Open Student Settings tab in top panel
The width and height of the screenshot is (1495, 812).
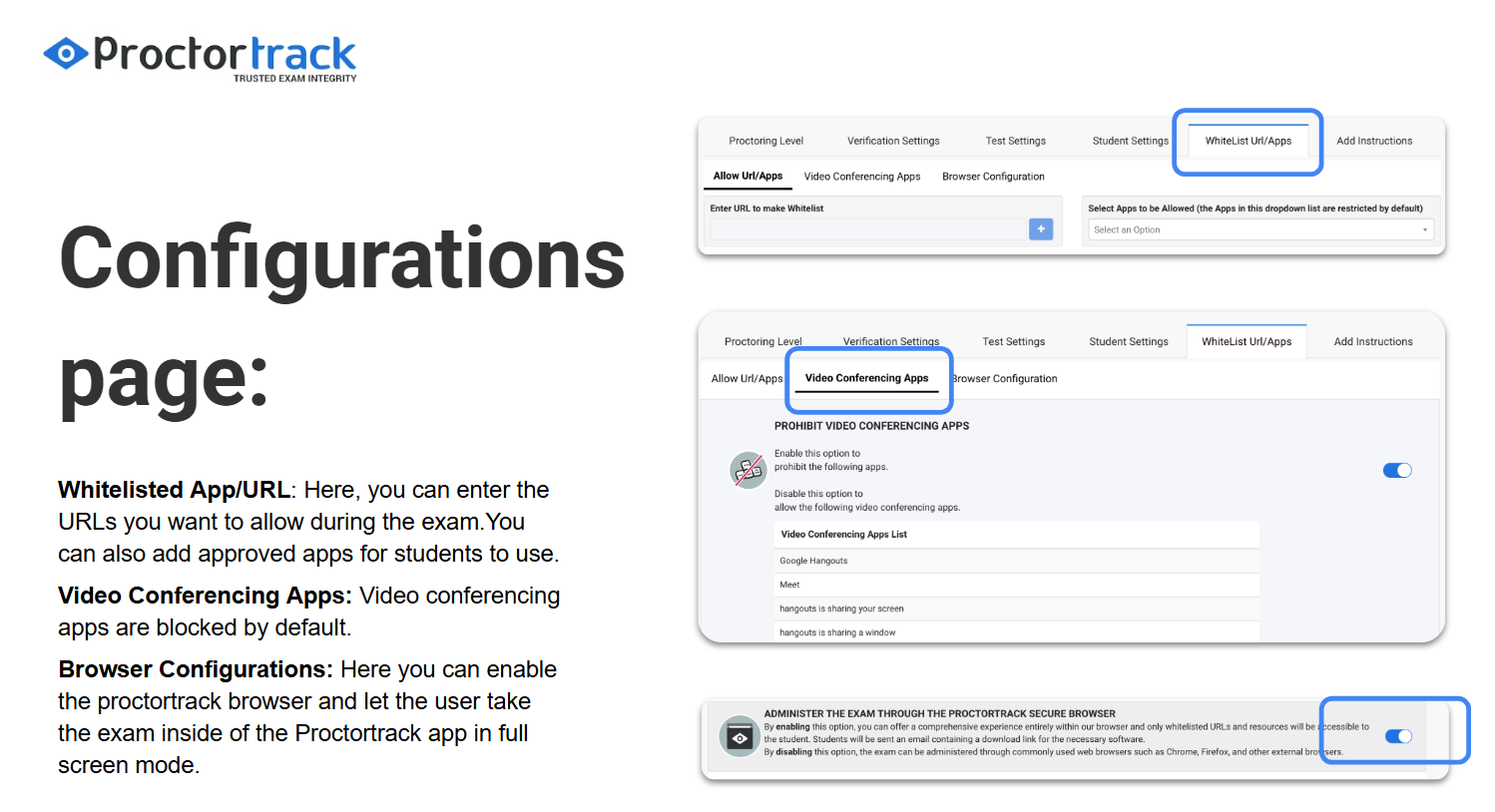[x=1130, y=141]
